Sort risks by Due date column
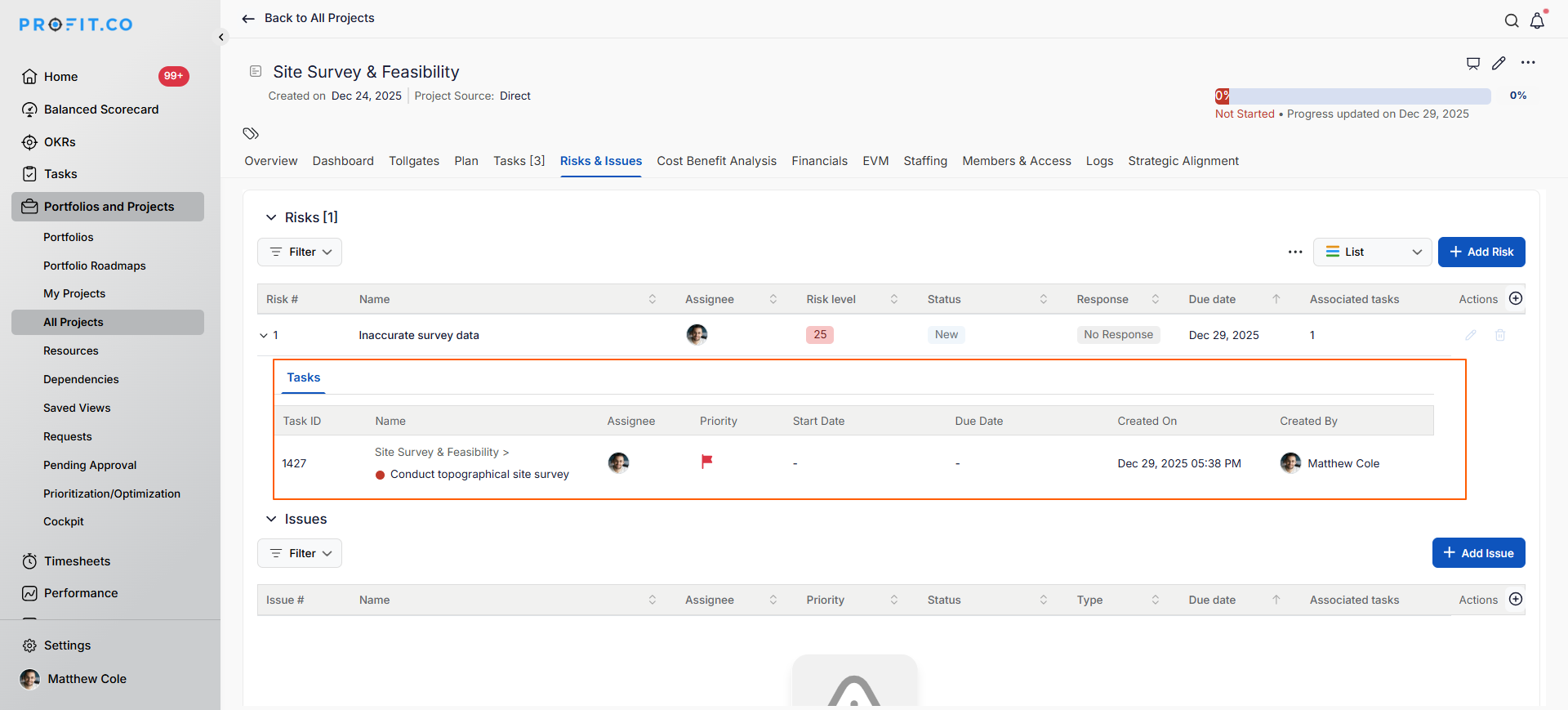 (x=1276, y=299)
